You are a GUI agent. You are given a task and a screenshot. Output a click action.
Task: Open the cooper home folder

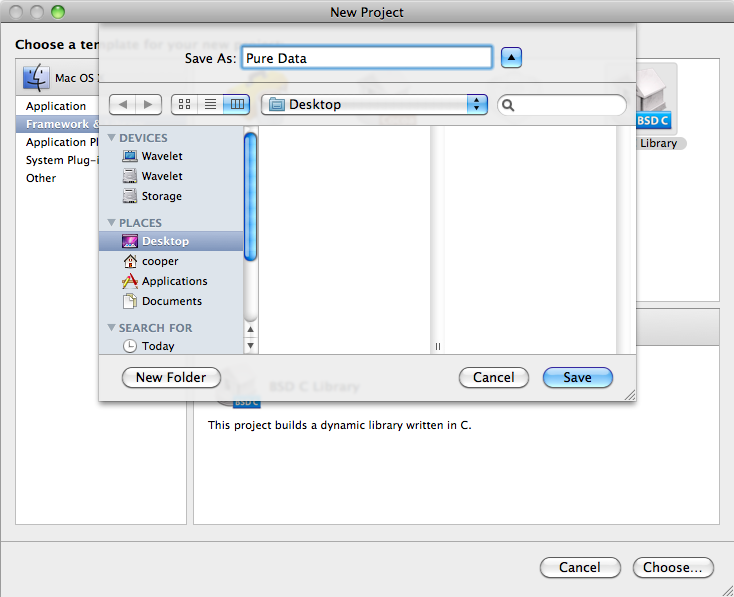171,261
